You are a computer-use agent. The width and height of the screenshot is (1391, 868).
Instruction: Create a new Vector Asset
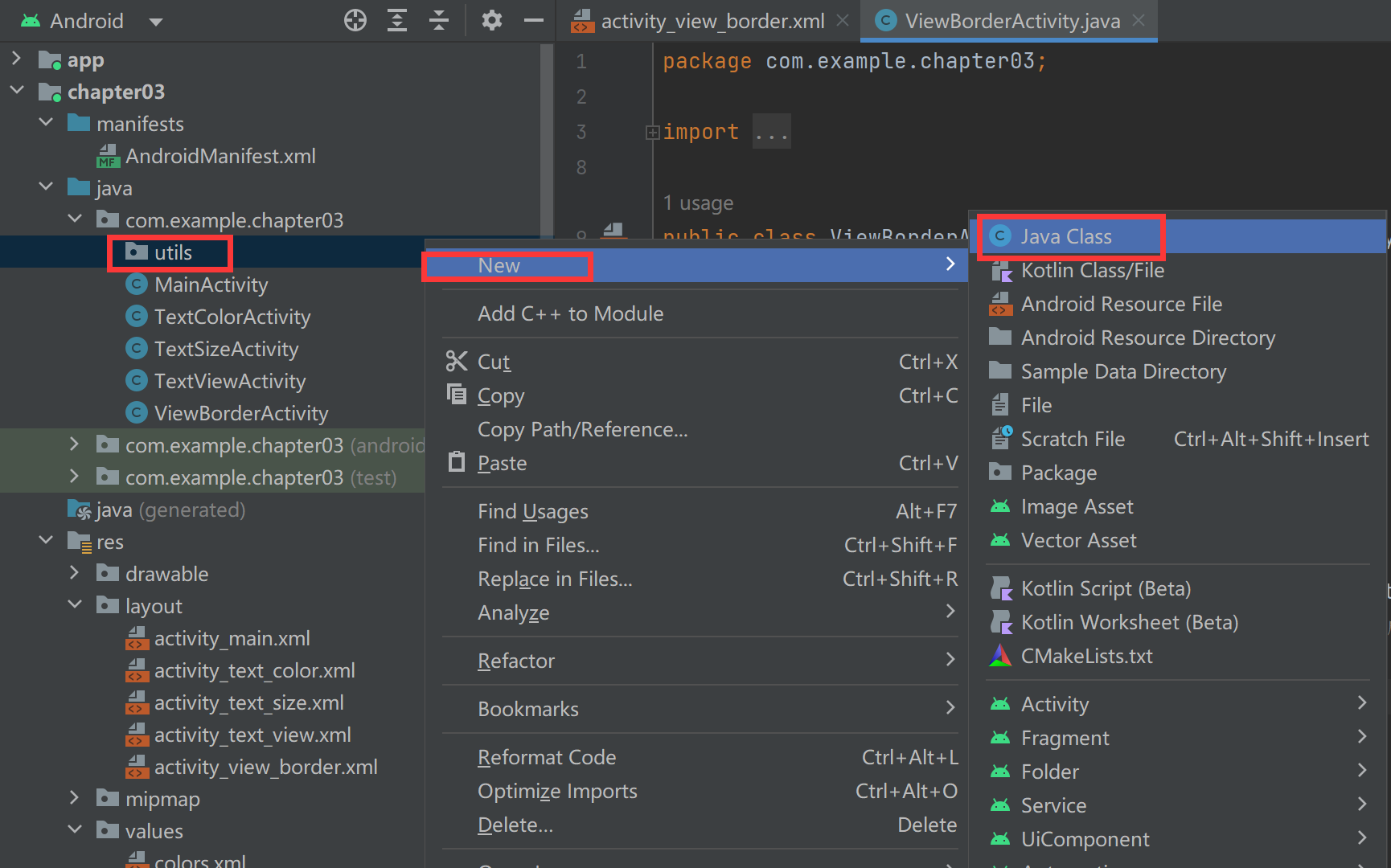(1179, 540)
